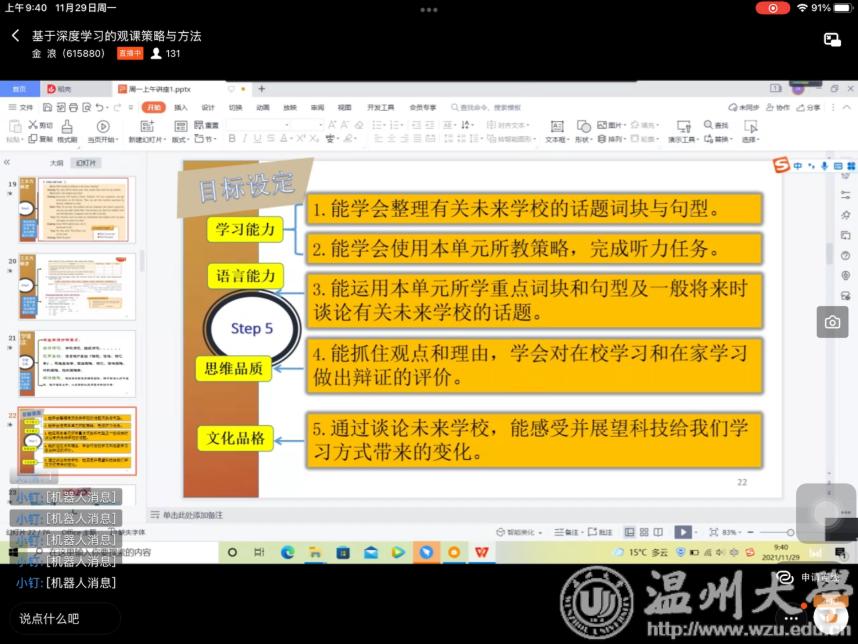Collapse the ribbon with the chevron
The height and width of the screenshot is (644, 858).
847,107
